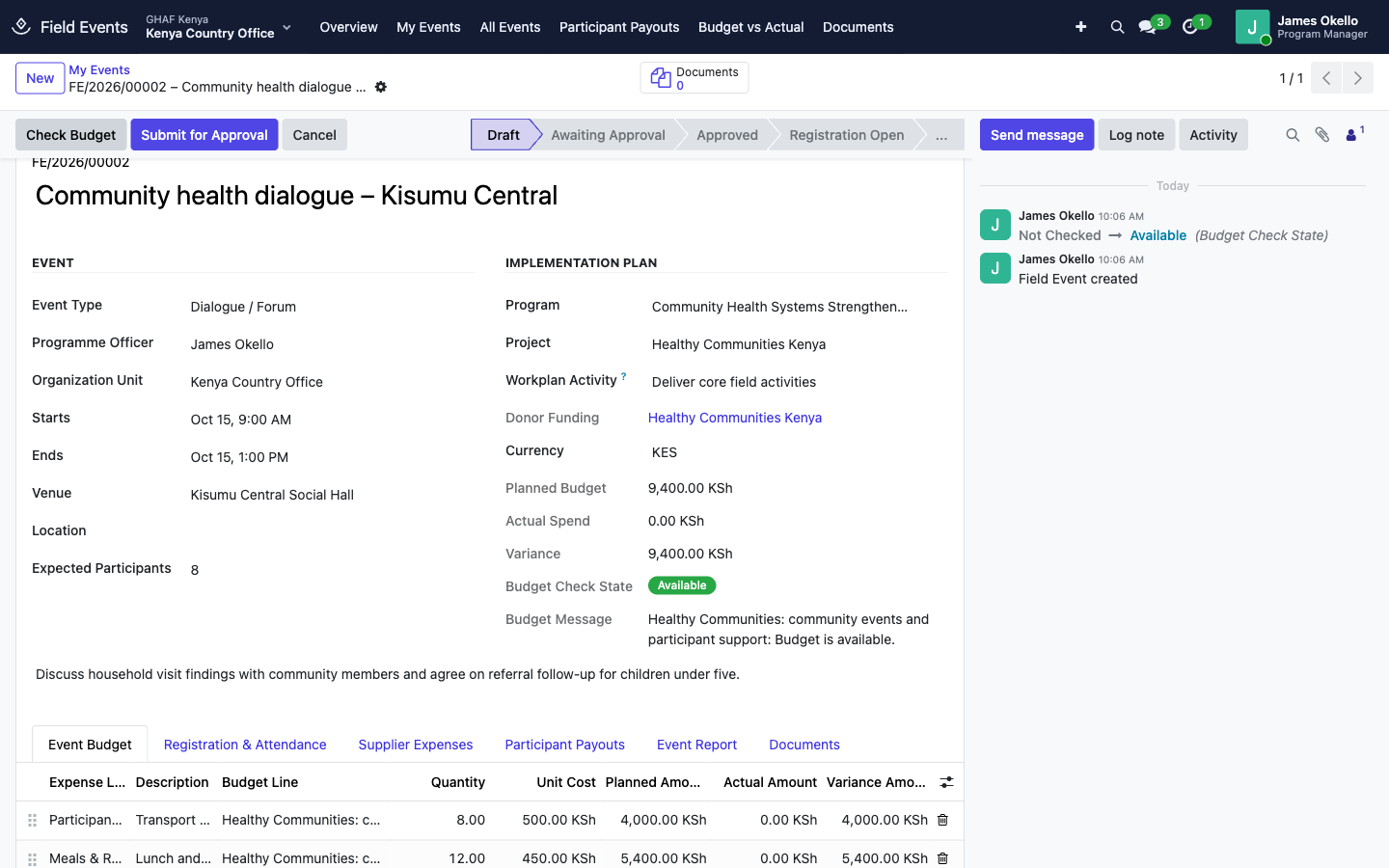
Task: Open the Participant Payouts top menu
Action: (x=619, y=27)
